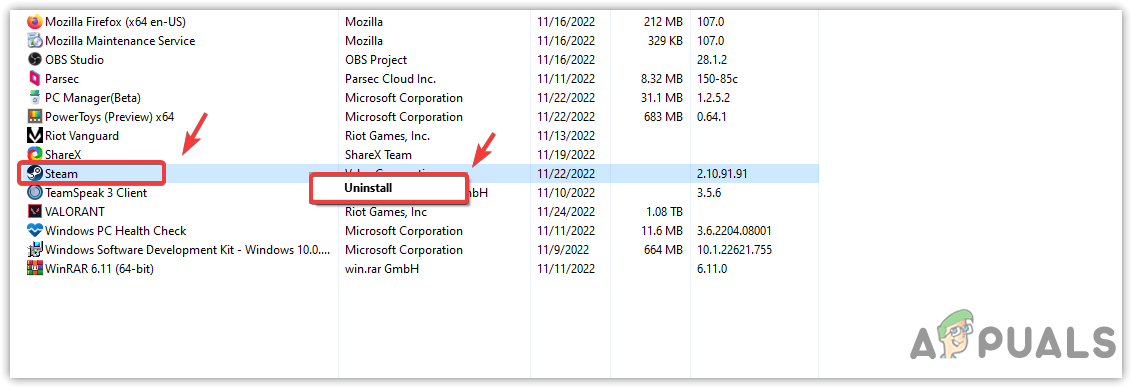Click the PC Manager(Beta) icon

[x=35, y=98]
